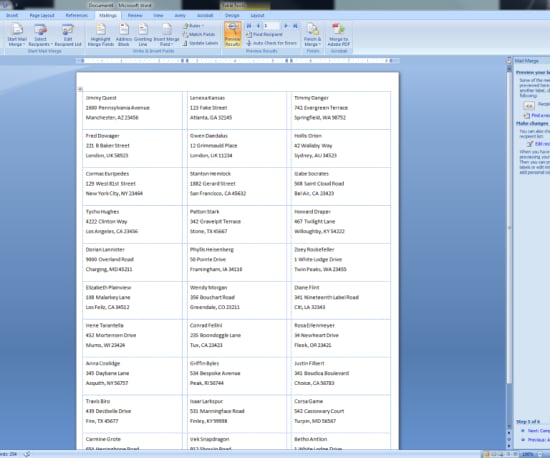The height and width of the screenshot is (458, 550).
Task: Click previous recipient button in Mail Merge pane
Action: [x=529, y=105]
